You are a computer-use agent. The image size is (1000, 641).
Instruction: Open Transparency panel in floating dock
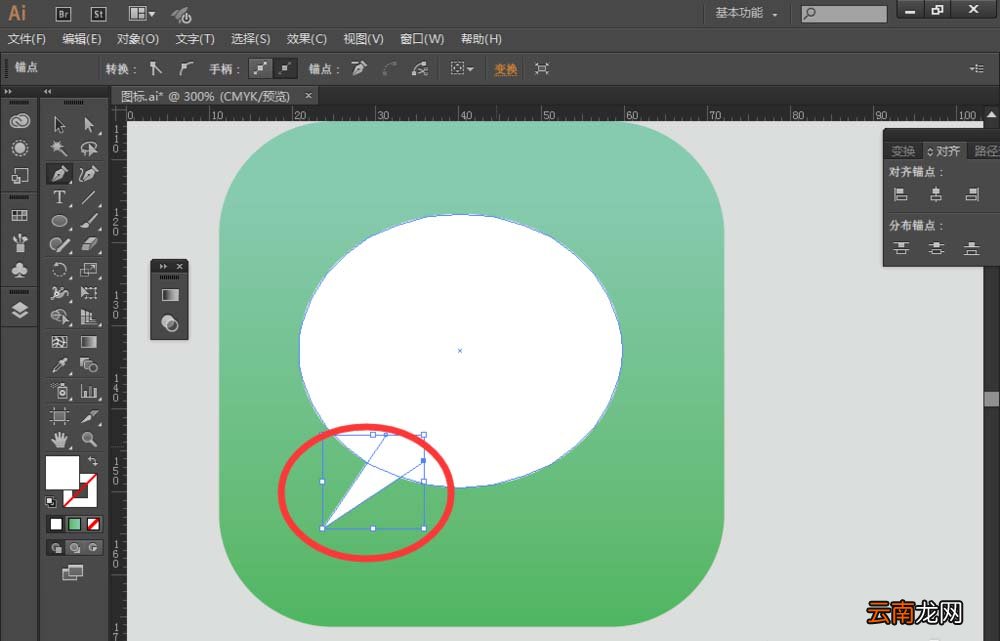coord(170,323)
